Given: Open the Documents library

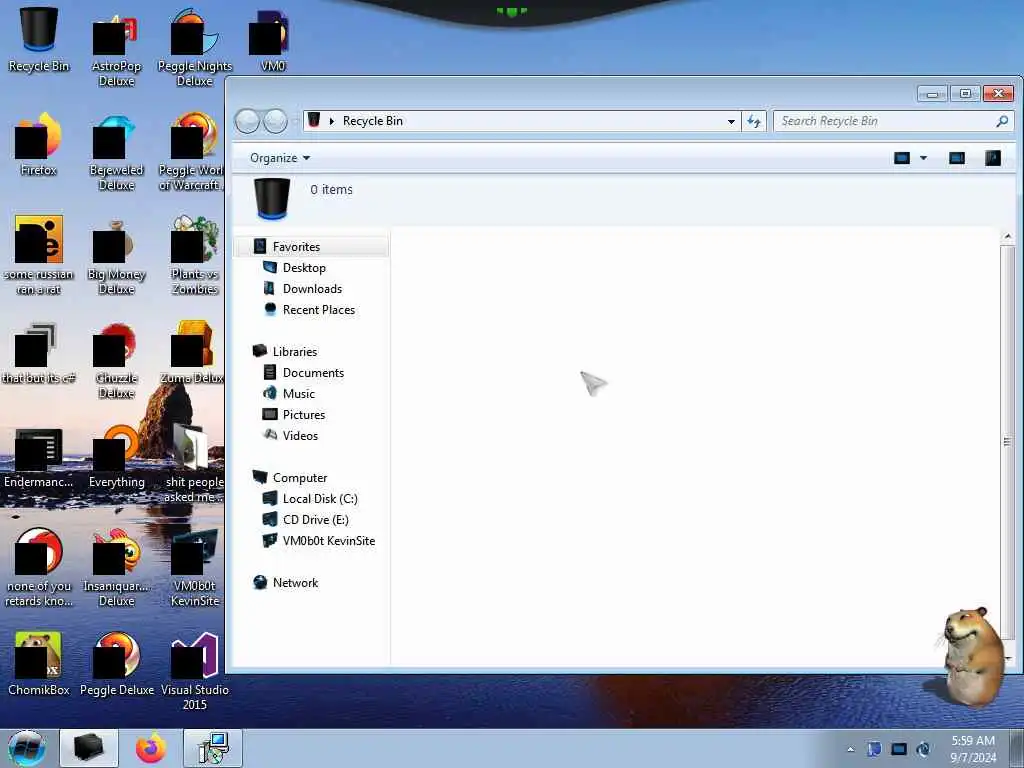Looking at the screenshot, I should (x=313, y=372).
